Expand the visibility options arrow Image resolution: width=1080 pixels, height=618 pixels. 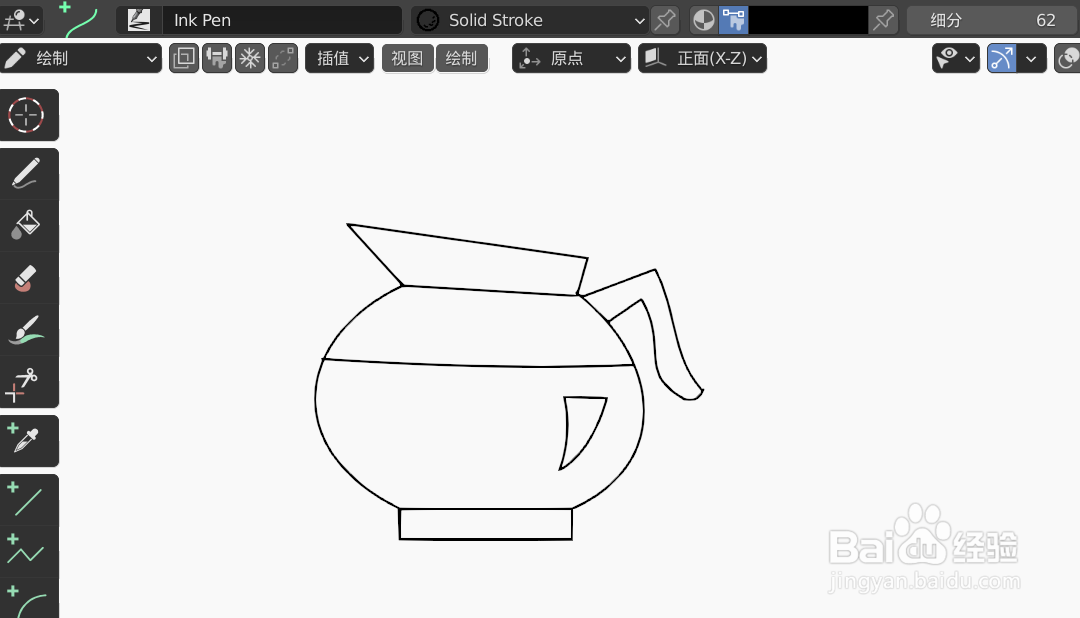(970, 59)
